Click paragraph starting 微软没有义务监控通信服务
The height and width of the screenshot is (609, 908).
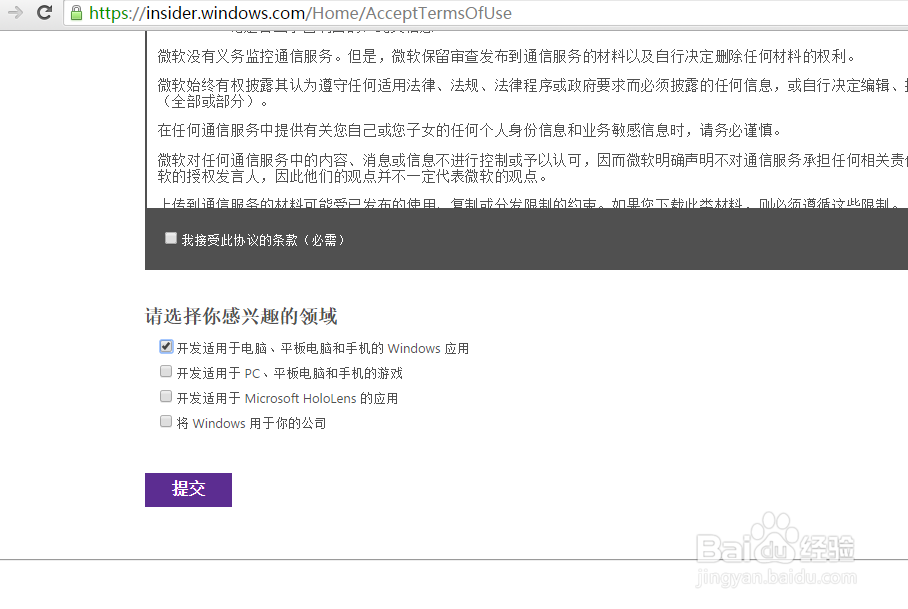tap(506, 56)
